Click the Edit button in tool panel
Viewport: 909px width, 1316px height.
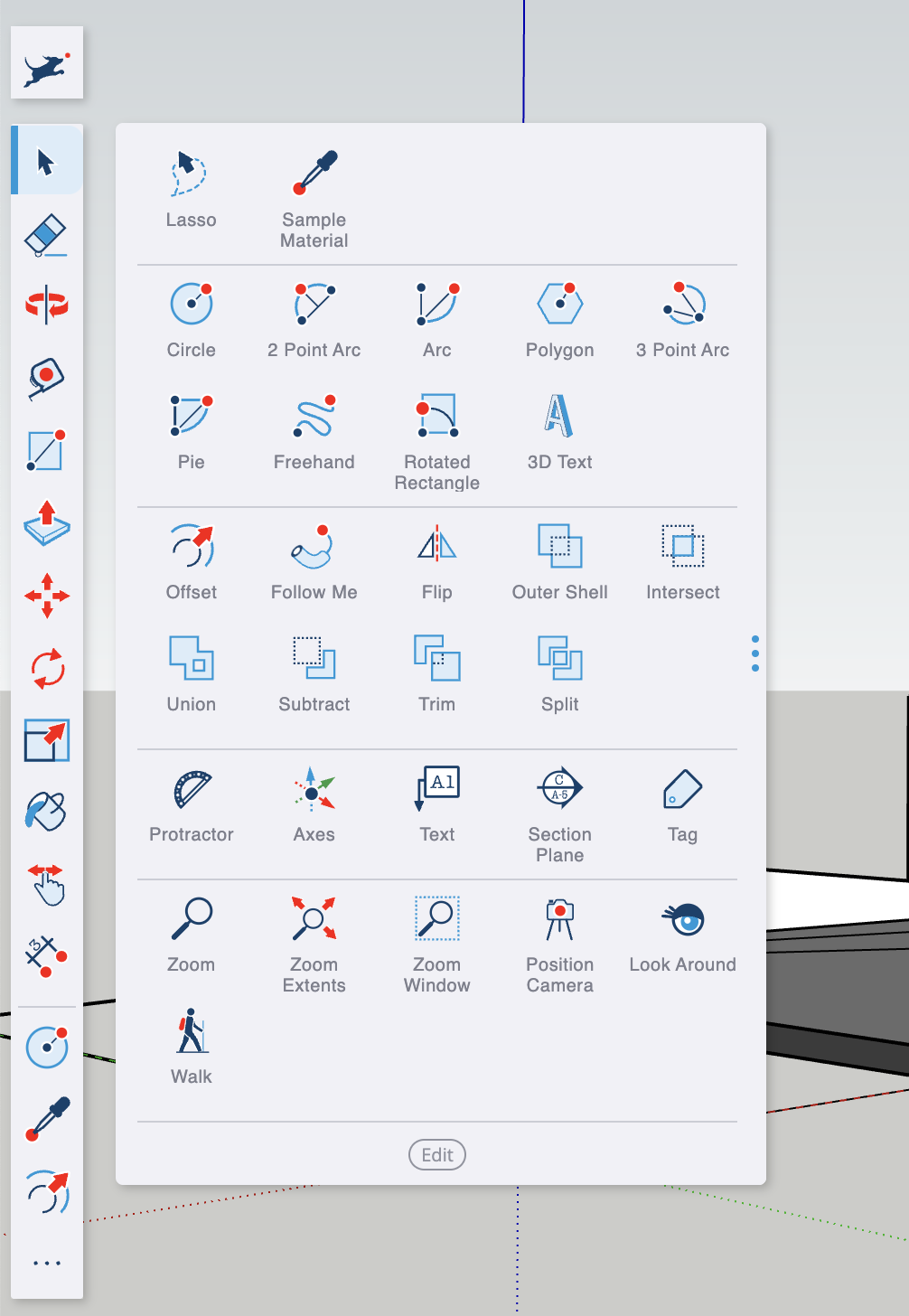pyautogui.click(x=437, y=1155)
